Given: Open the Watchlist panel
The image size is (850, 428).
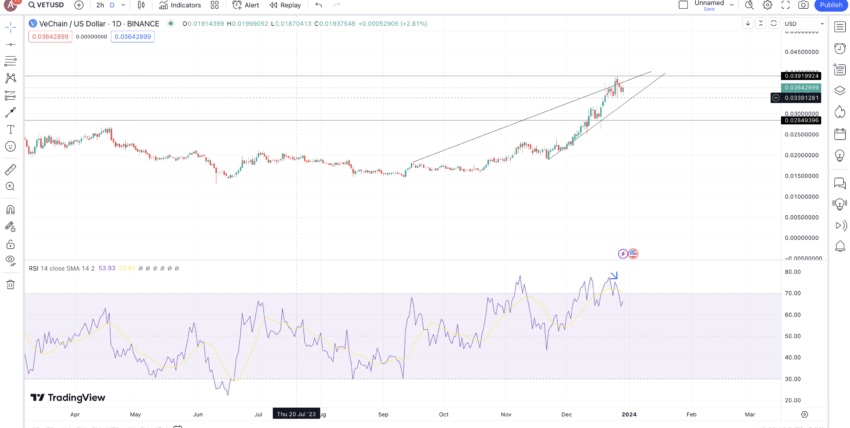Looking at the screenshot, I should point(840,27).
